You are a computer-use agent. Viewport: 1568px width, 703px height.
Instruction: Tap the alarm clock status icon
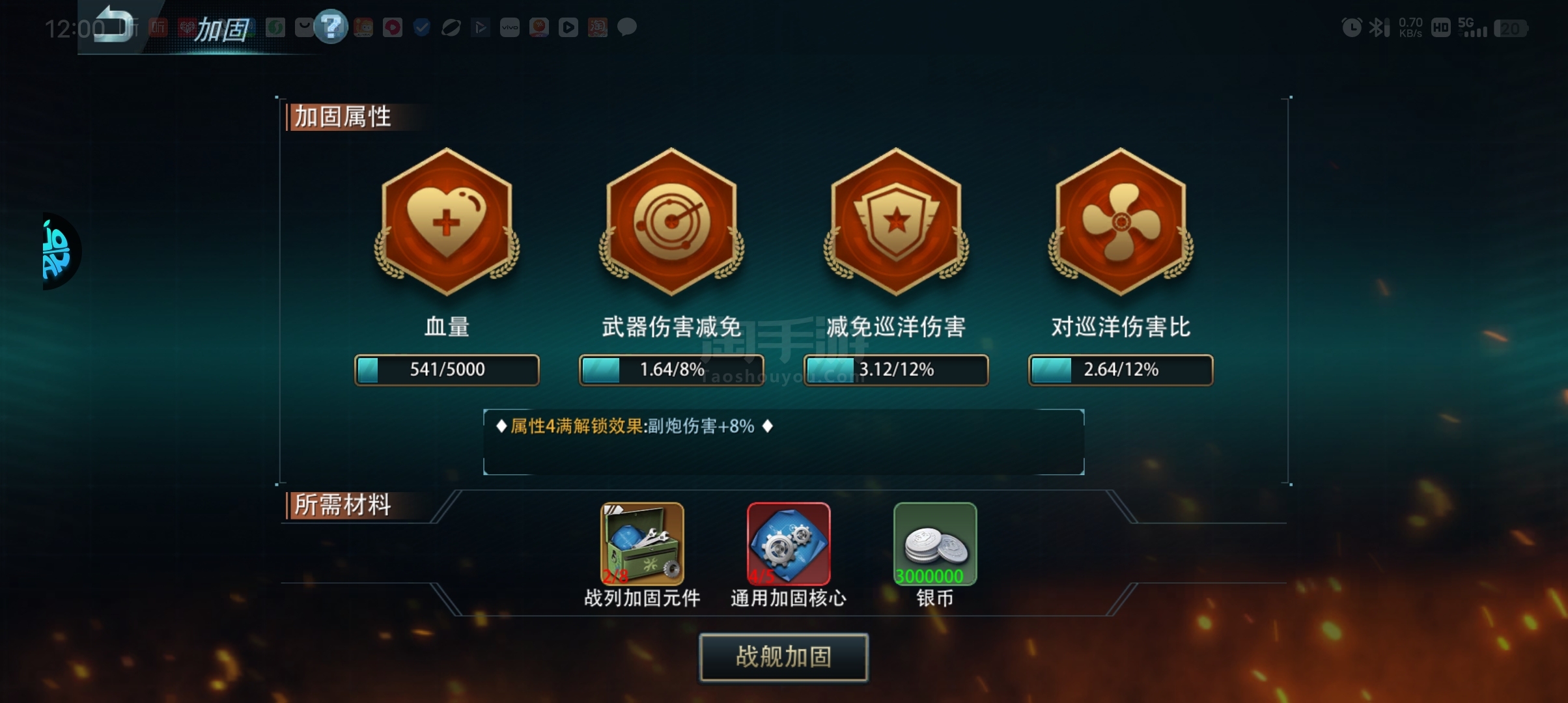pyautogui.click(x=1352, y=28)
